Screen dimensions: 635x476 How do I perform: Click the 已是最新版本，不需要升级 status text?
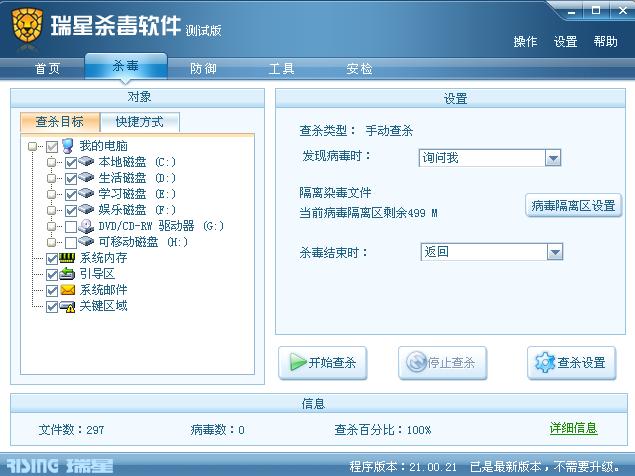click(545, 467)
